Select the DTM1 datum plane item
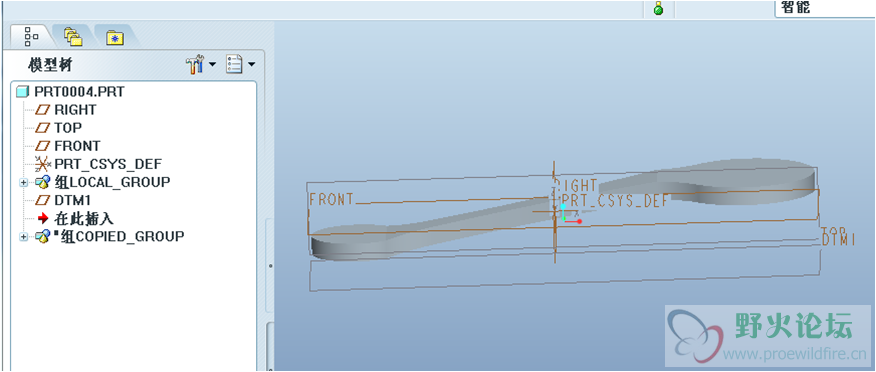 click(63, 201)
